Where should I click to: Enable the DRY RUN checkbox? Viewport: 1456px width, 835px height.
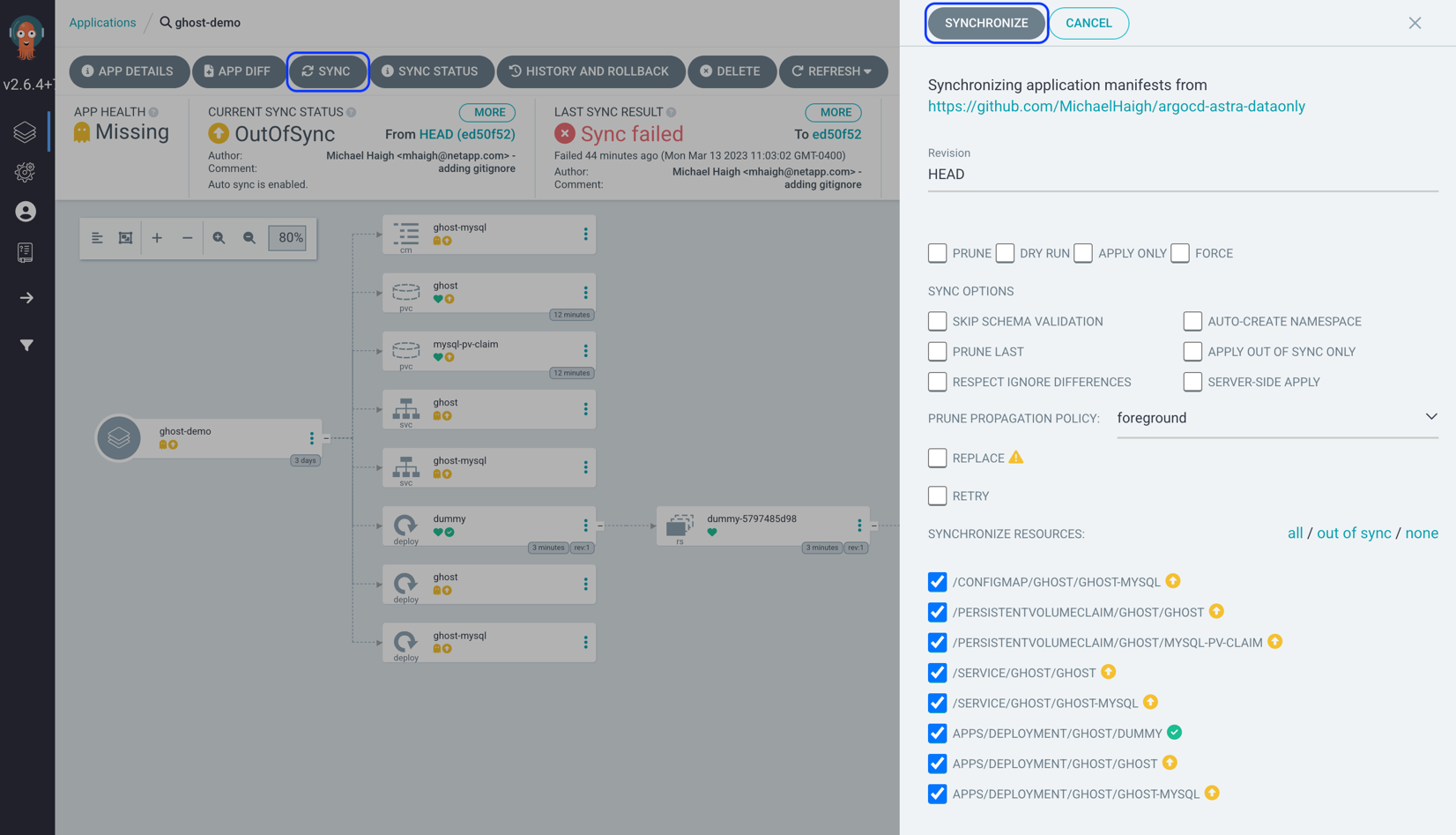pos(1005,253)
